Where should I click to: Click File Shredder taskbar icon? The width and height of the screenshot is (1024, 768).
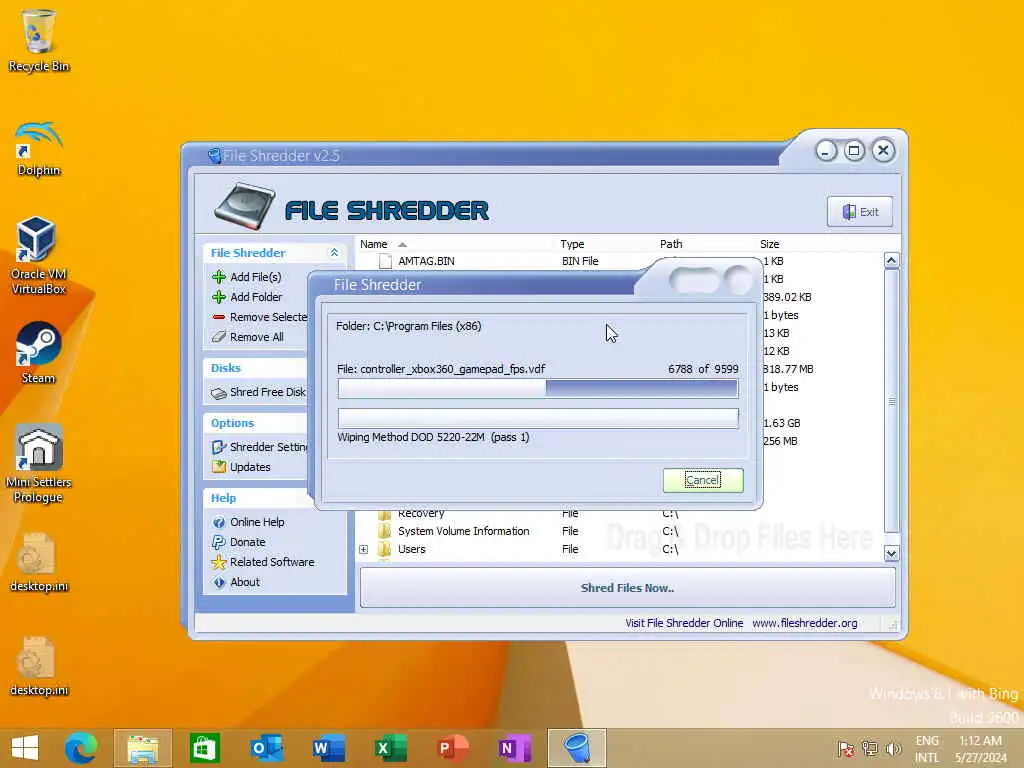[577, 748]
